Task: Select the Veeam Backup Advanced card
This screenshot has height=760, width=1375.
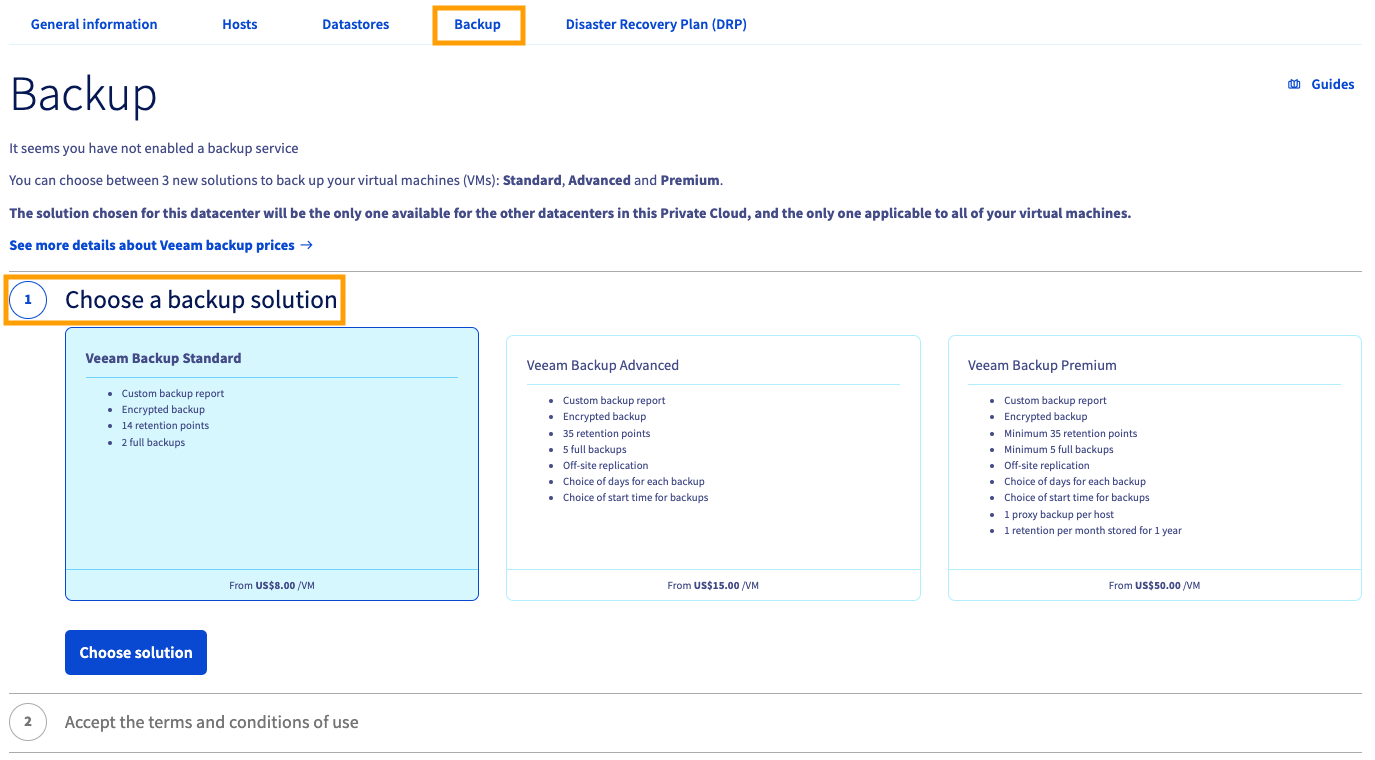Action: click(x=713, y=468)
